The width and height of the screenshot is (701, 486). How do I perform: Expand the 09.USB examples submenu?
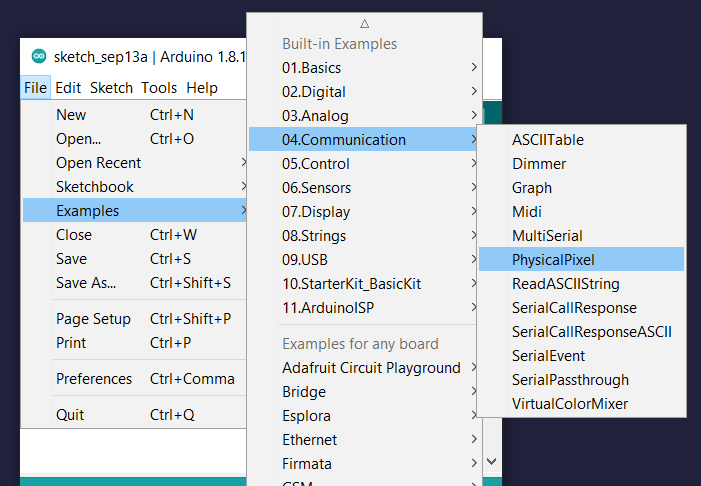[363, 260]
